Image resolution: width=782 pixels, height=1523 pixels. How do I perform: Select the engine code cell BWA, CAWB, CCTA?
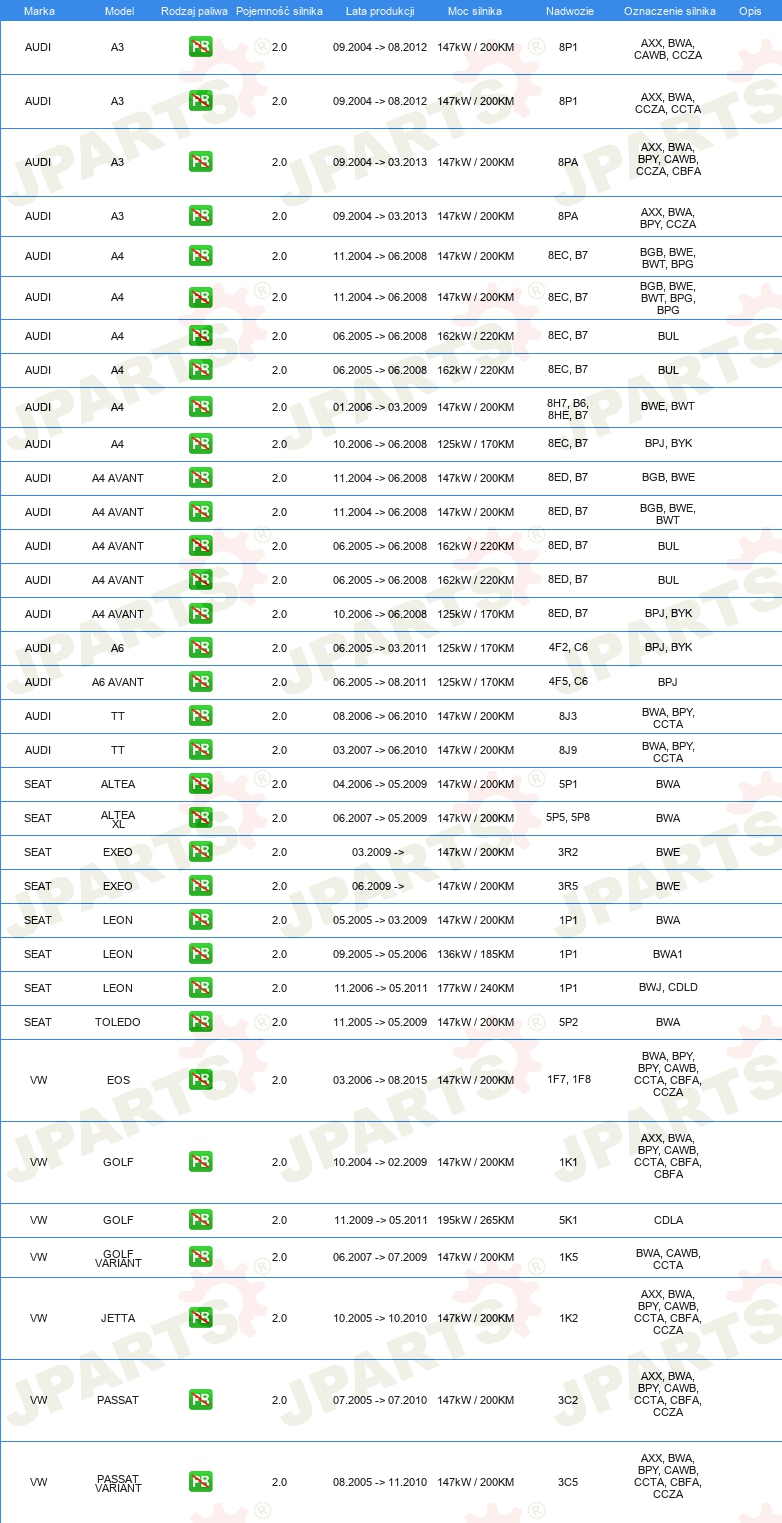pos(668,1258)
